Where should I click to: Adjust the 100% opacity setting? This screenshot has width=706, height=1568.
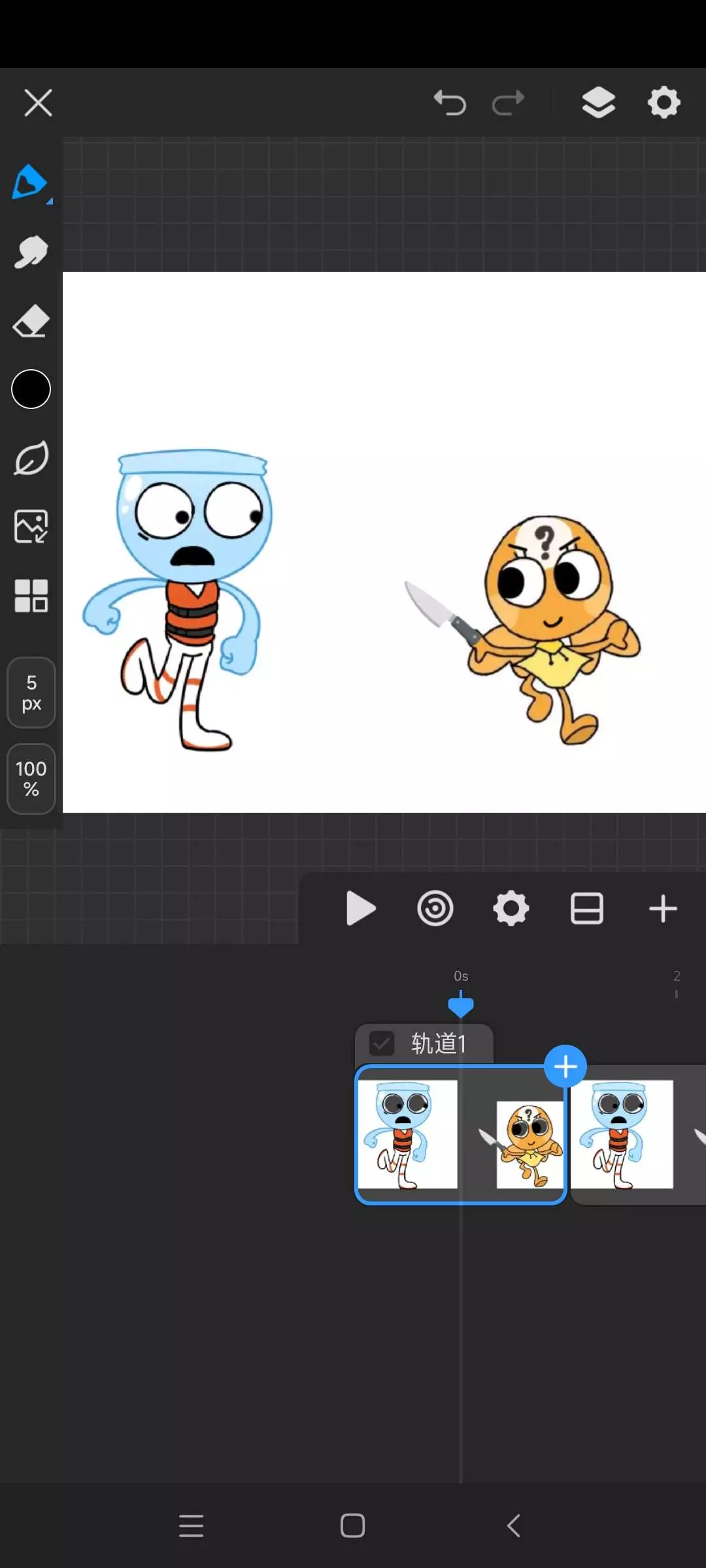pos(31,779)
